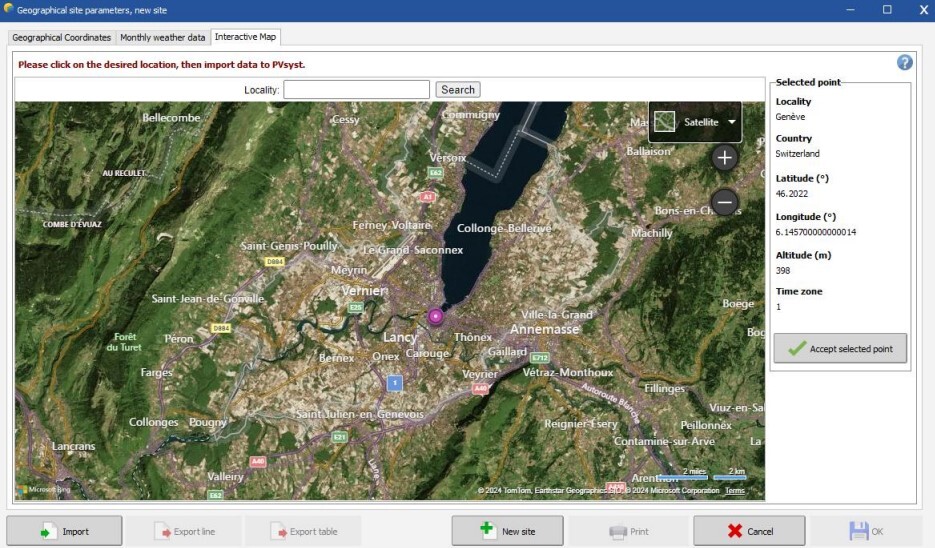Maximize the Geographical site parameters window
This screenshot has width=935, height=548.
click(x=886, y=10)
